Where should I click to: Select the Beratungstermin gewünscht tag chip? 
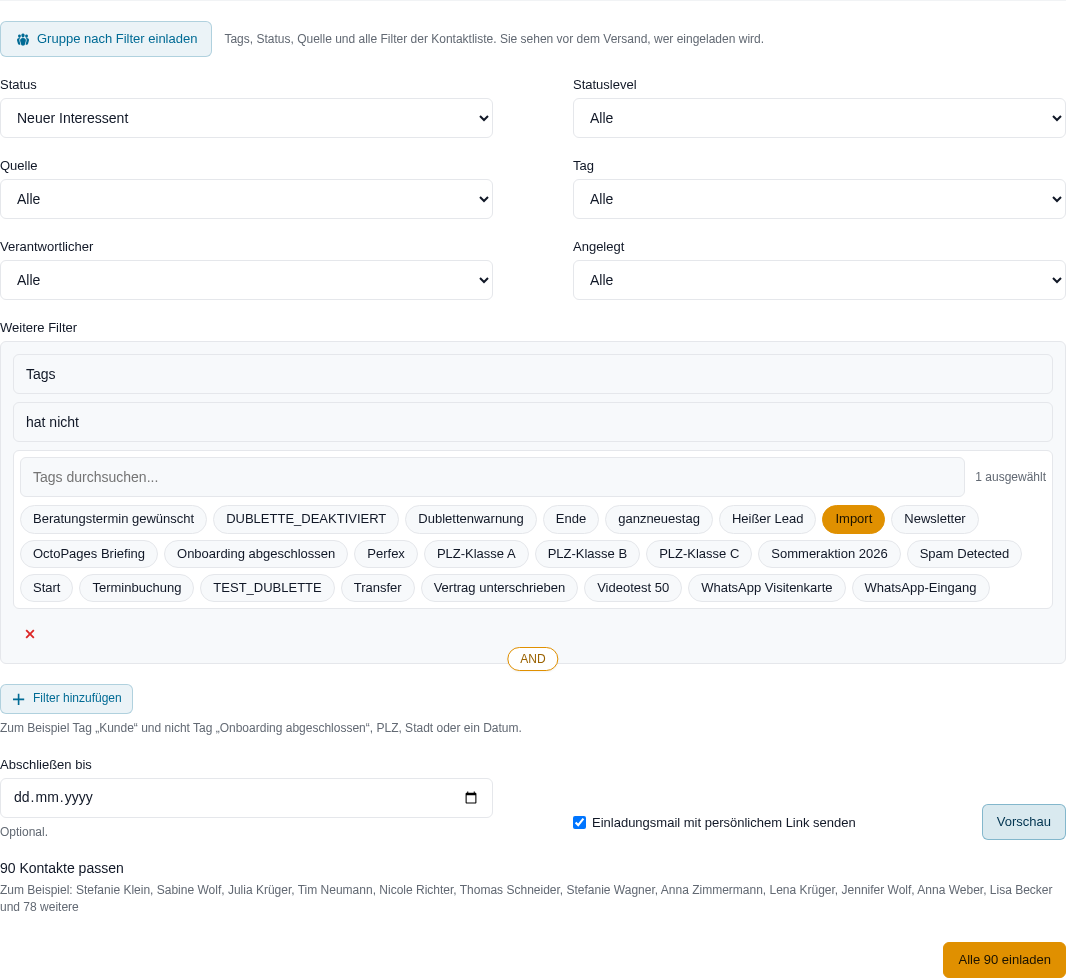pyautogui.click(x=114, y=519)
